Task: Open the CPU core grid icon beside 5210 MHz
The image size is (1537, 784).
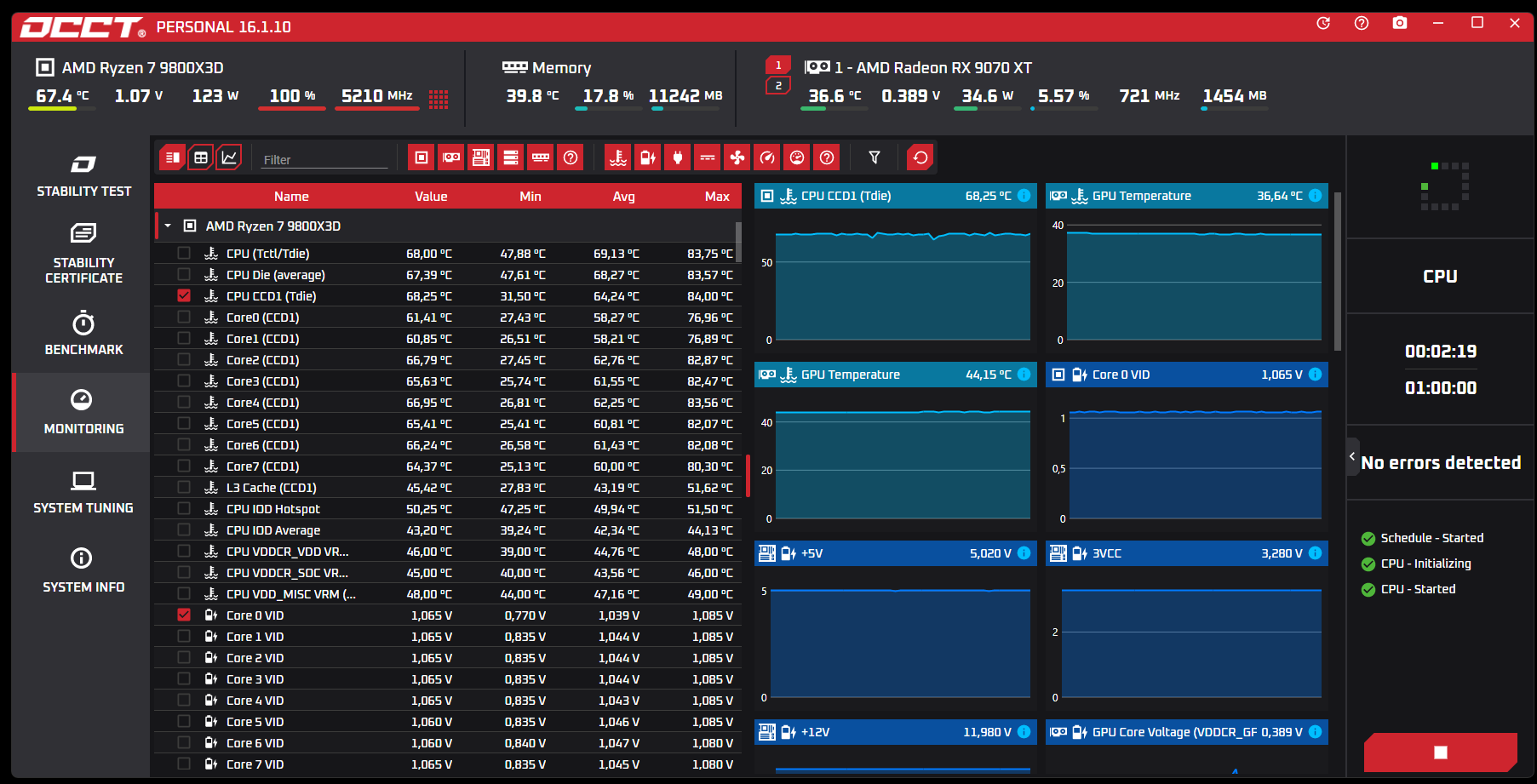Action: [x=439, y=99]
